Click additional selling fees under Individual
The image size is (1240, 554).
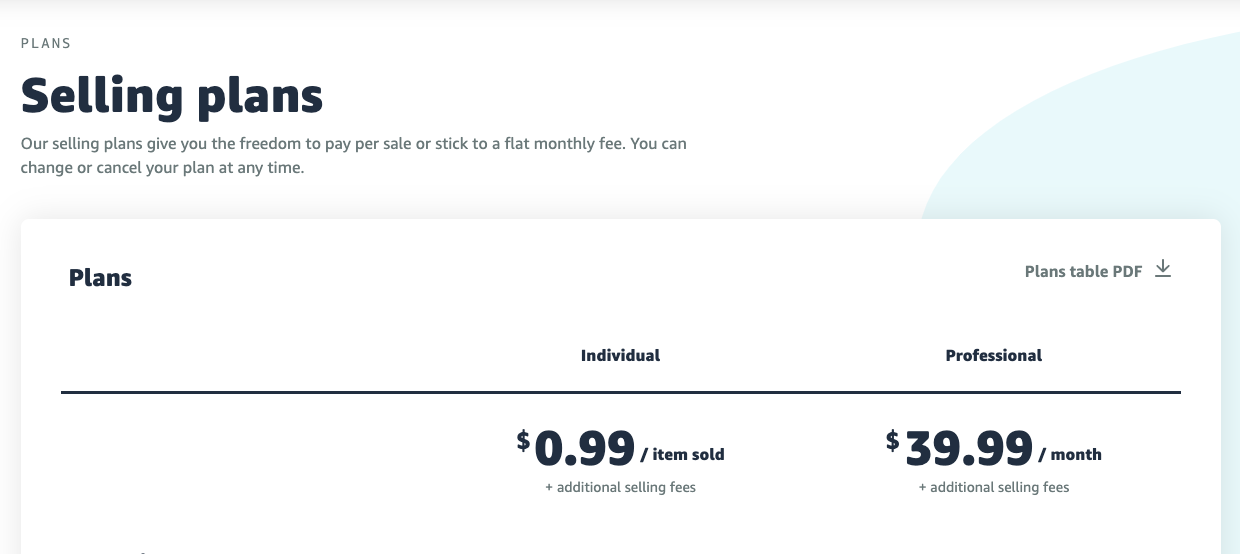pos(620,487)
